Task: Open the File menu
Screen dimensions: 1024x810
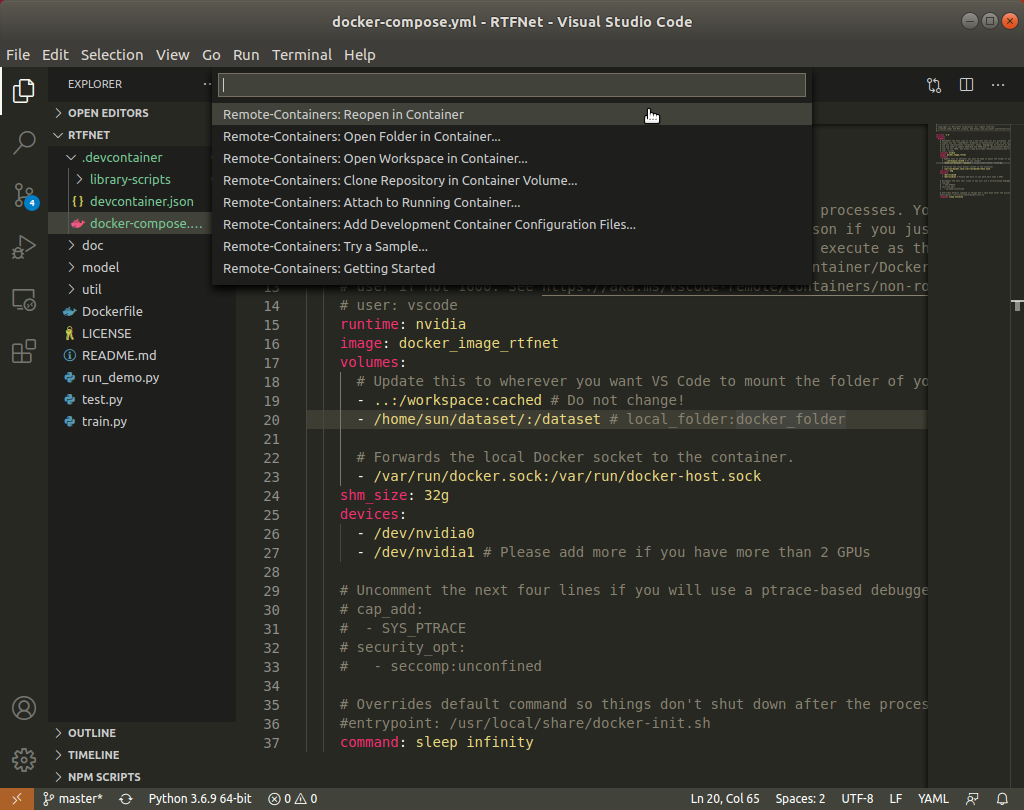Action: tap(18, 55)
